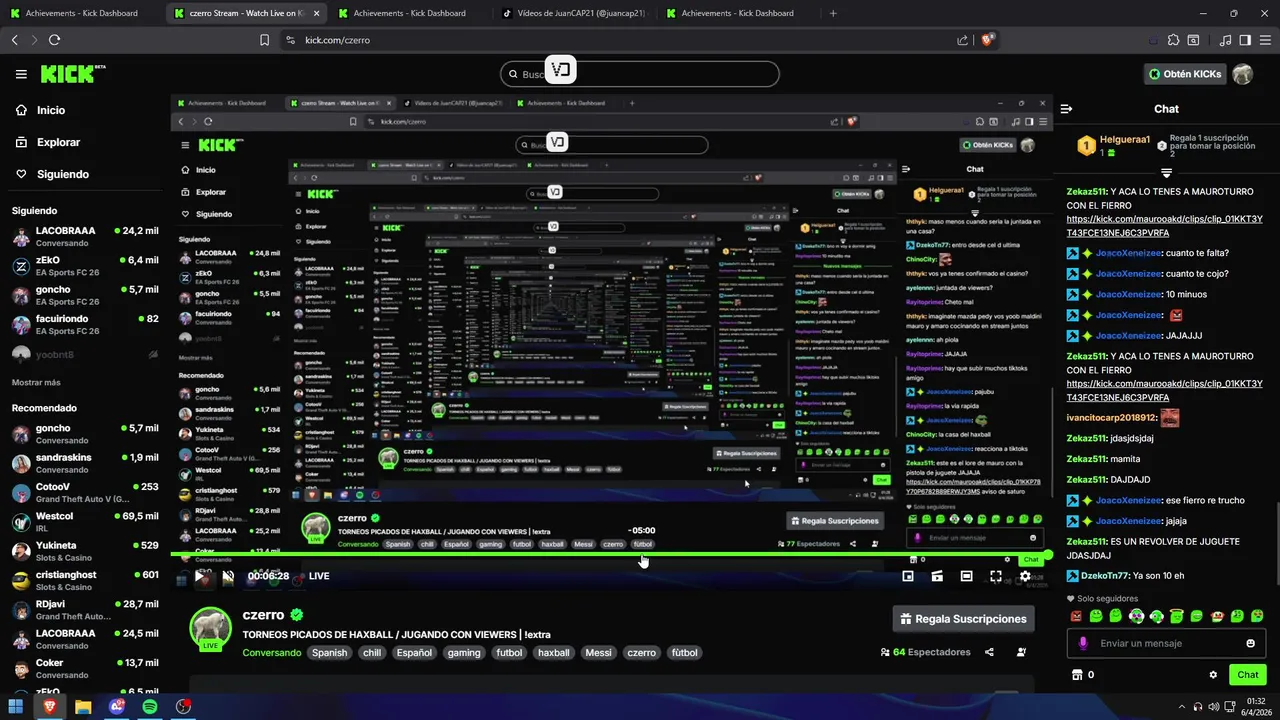Collapse the chat panel with the arrow icon
1280x720 pixels.
click(x=1066, y=109)
